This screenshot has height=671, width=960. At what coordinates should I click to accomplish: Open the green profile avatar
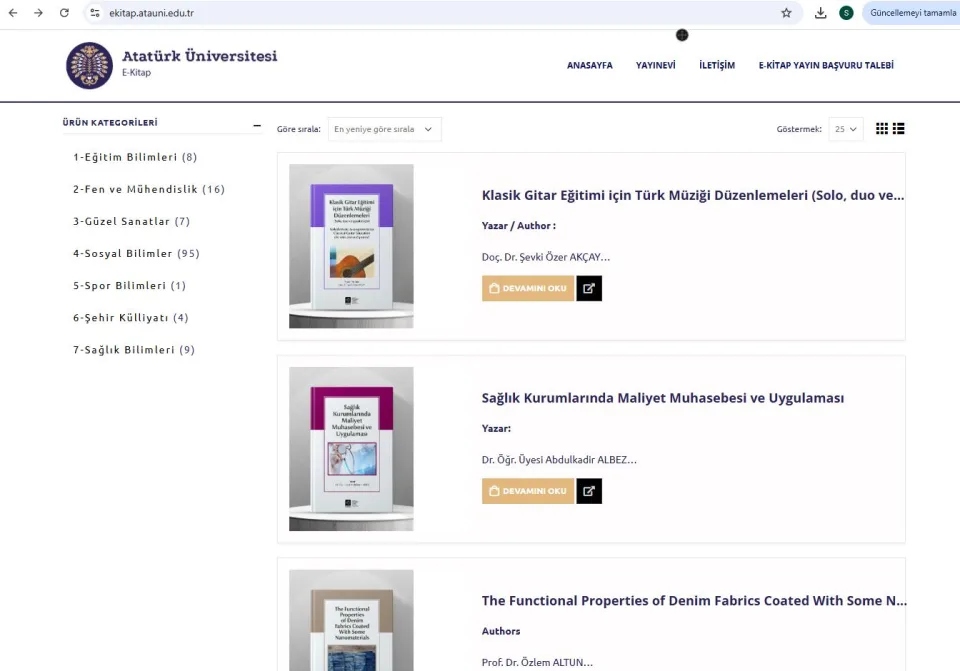[x=846, y=13]
